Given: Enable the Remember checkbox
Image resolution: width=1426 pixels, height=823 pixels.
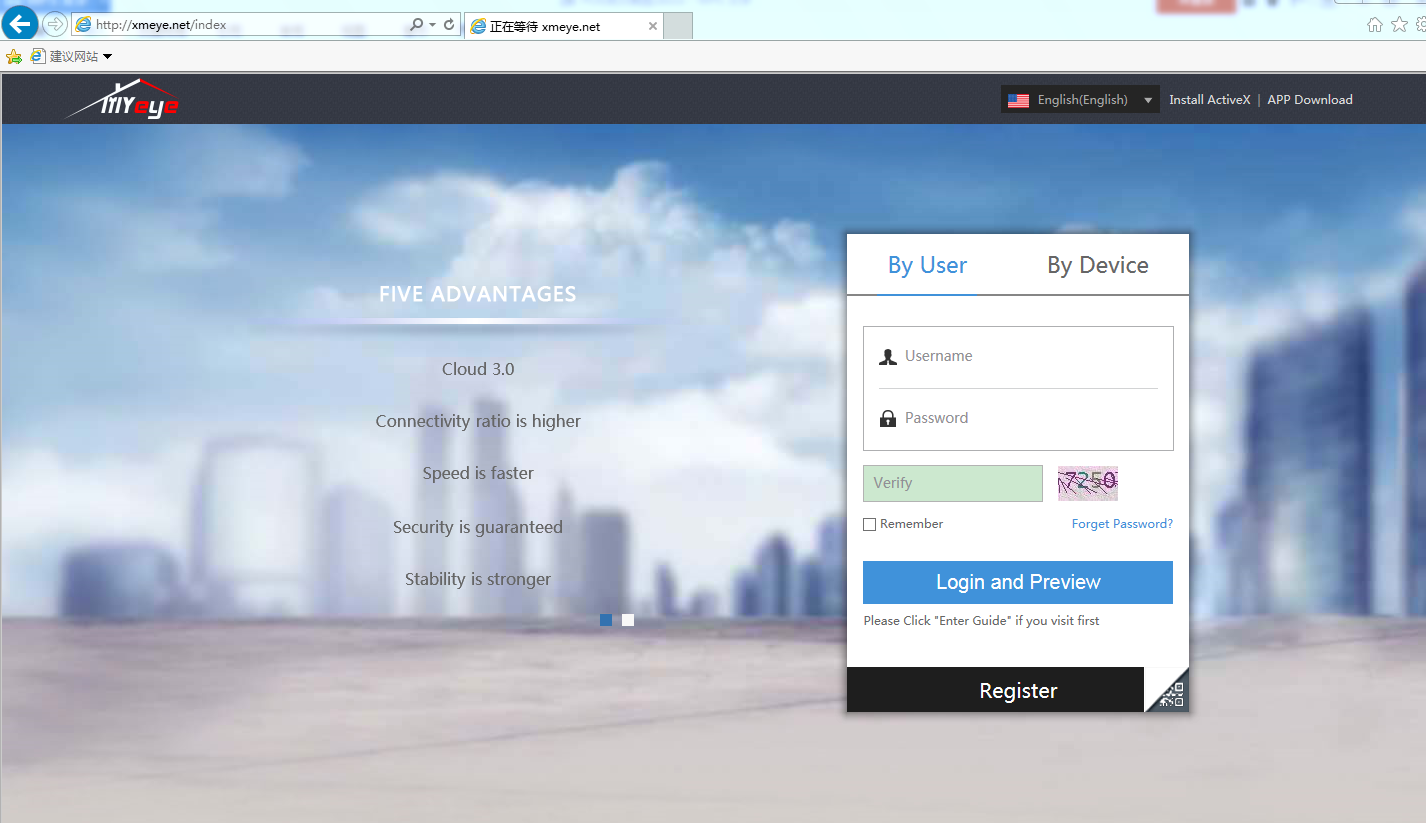Looking at the screenshot, I should click(870, 524).
